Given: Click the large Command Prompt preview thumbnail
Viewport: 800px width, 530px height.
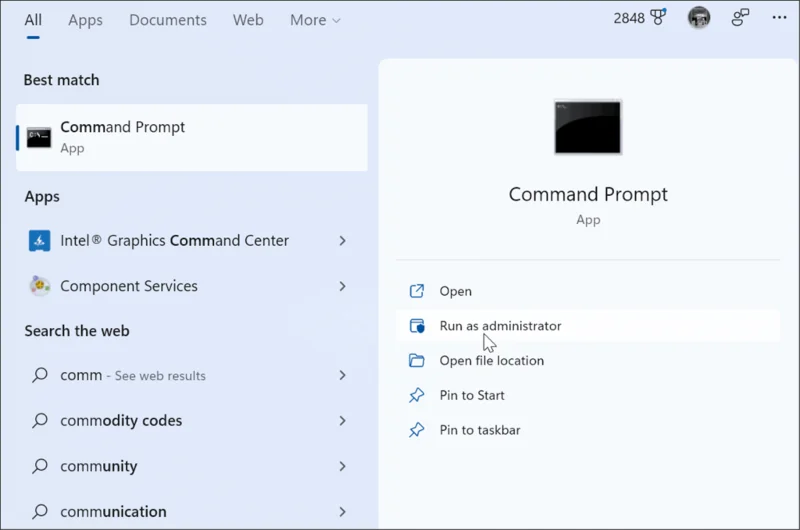Looking at the screenshot, I should coord(588,127).
